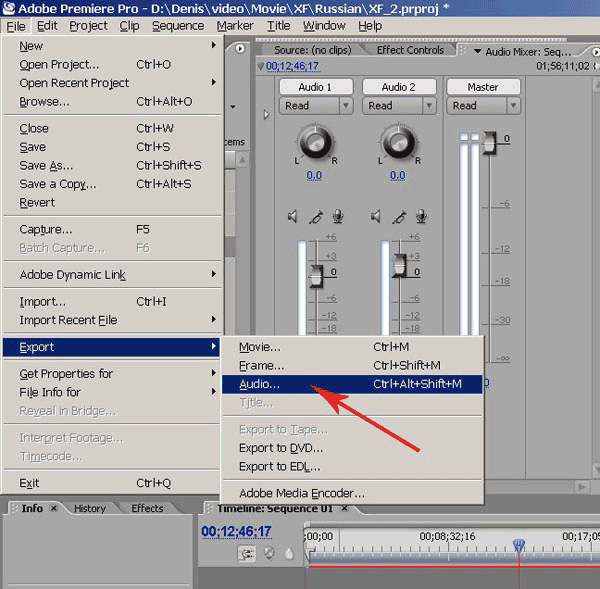Select Revert in the File menu
The height and width of the screenshot is (589, 600).
tap(113, 203)
